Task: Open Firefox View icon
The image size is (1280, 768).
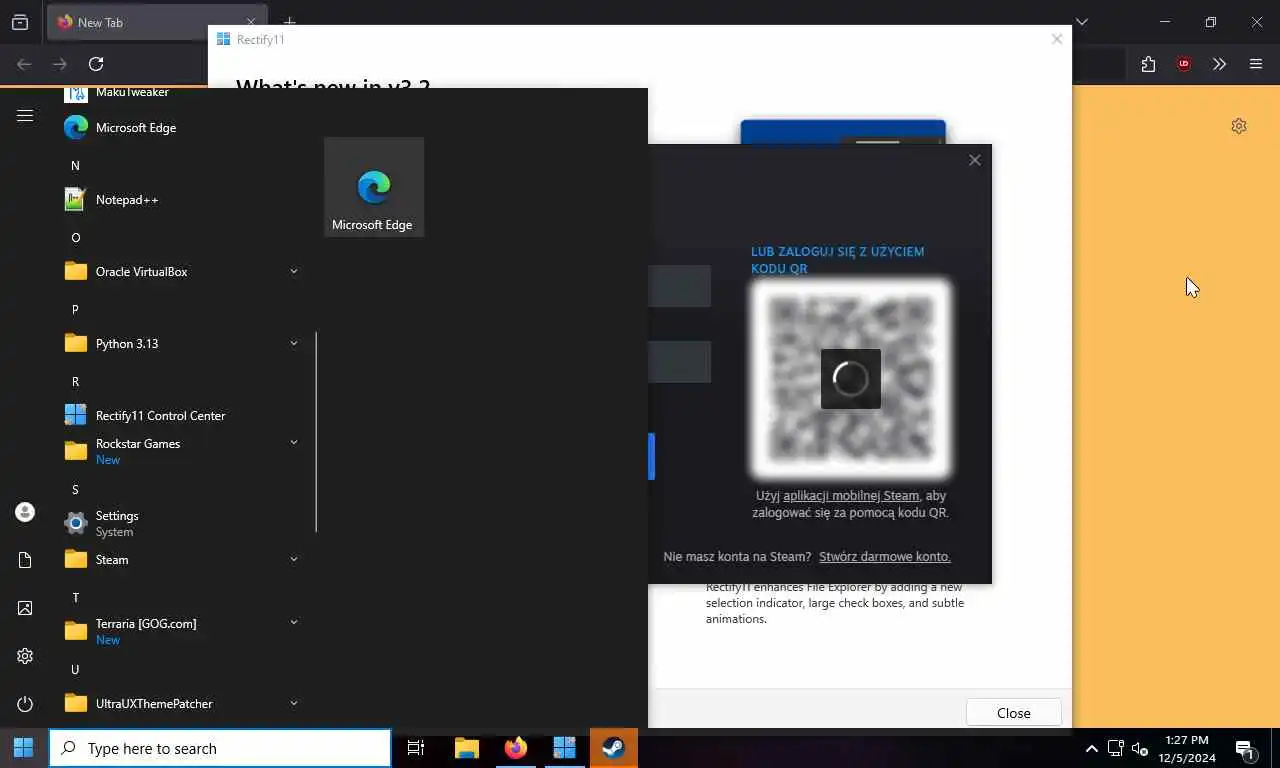Action: click(20, 22)
